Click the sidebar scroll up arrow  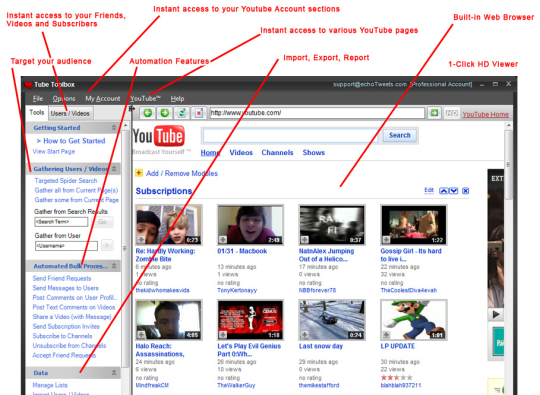point(125,125)
